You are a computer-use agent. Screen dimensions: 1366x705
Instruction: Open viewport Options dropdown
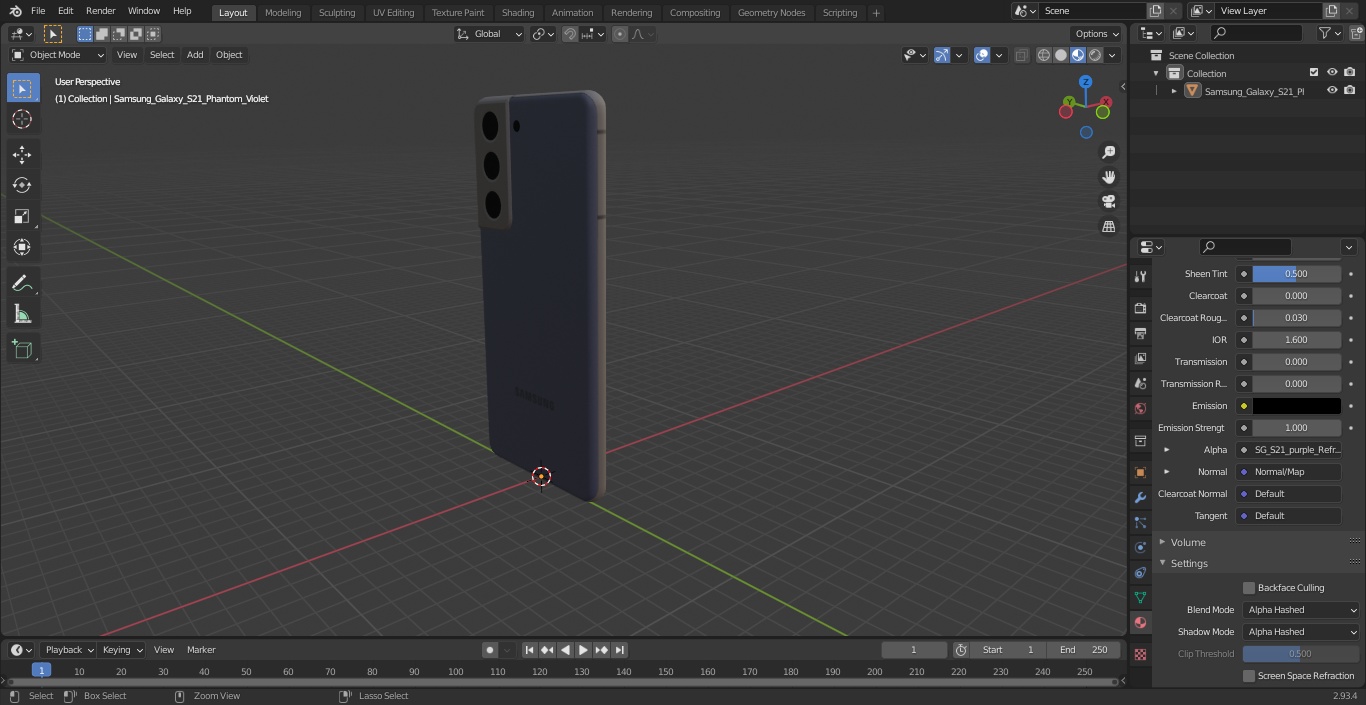point(1098,34)
